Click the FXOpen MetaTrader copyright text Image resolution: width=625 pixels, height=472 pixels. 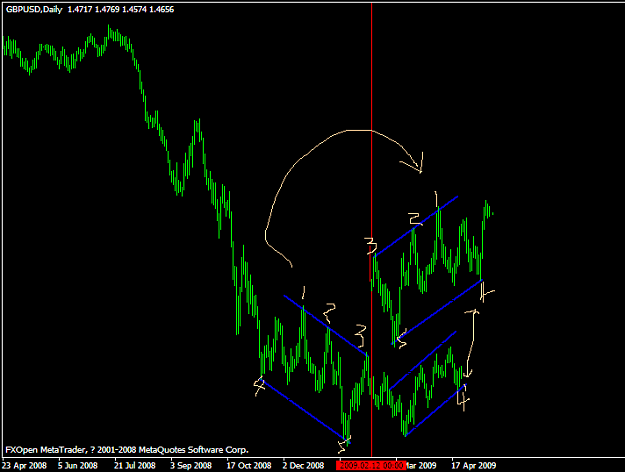(127, 450)
